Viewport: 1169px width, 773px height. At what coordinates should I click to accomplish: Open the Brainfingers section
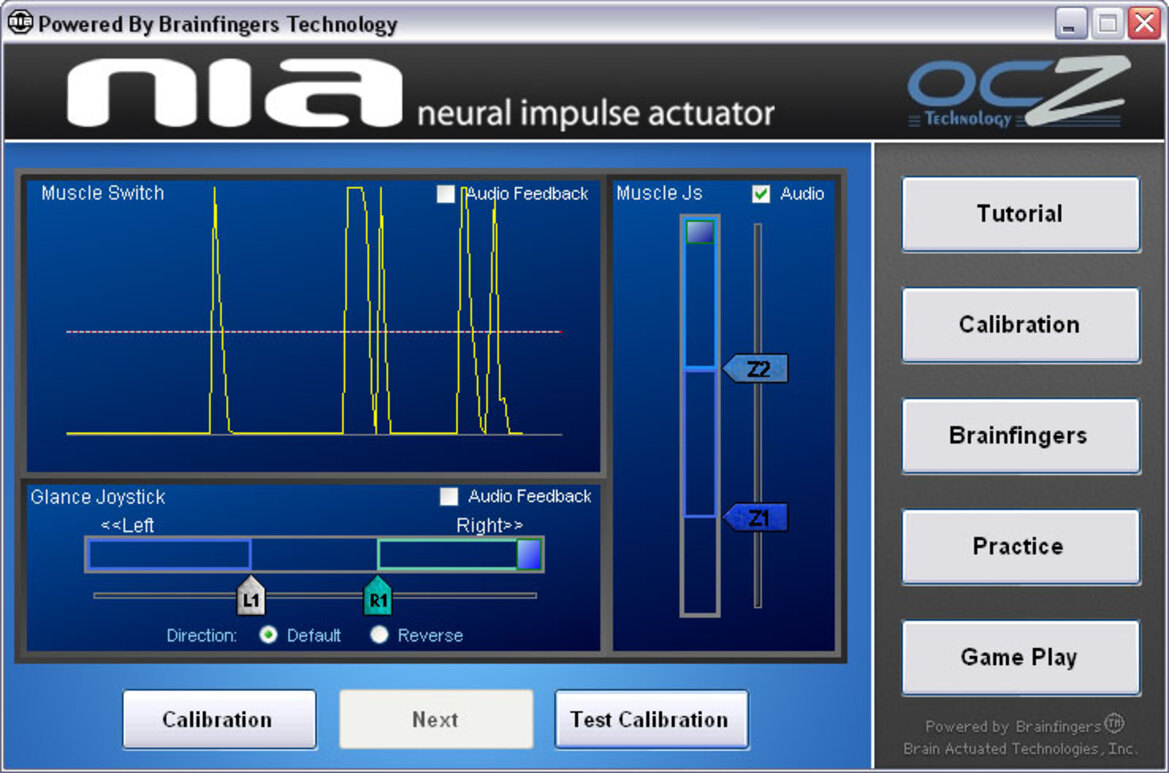(x=1020, y=435)
